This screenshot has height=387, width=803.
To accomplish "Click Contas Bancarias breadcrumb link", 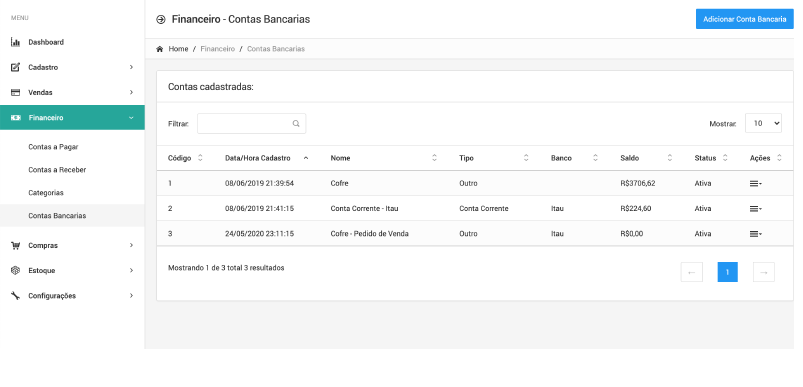I will coord(276,49).
